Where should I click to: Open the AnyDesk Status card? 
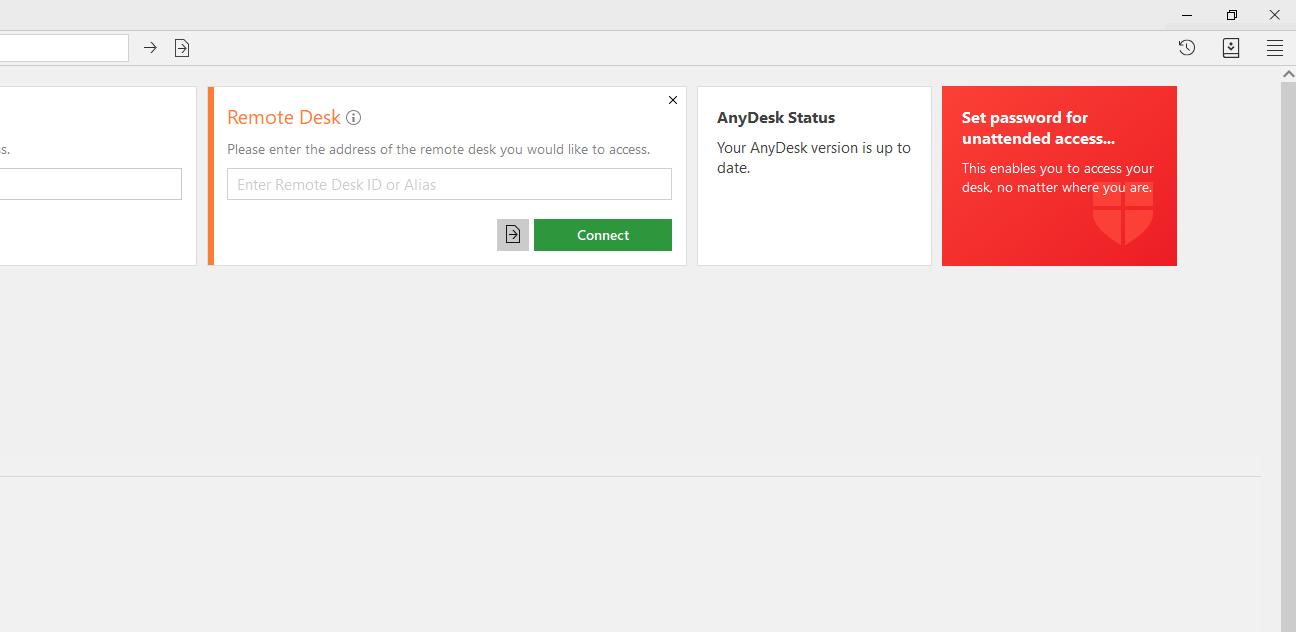coord(814,176)
